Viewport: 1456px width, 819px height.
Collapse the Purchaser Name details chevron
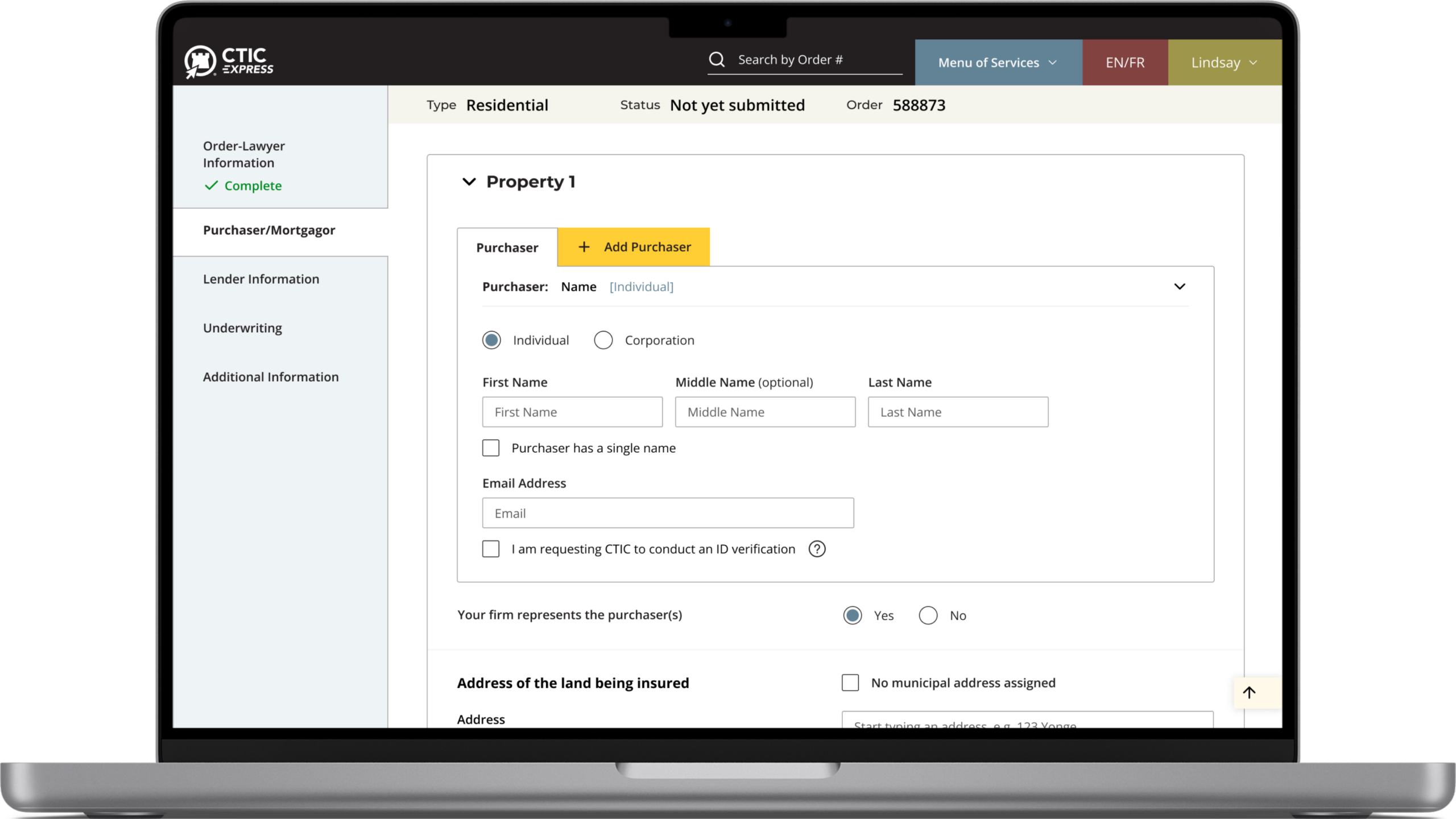(x=1180, y=287)
